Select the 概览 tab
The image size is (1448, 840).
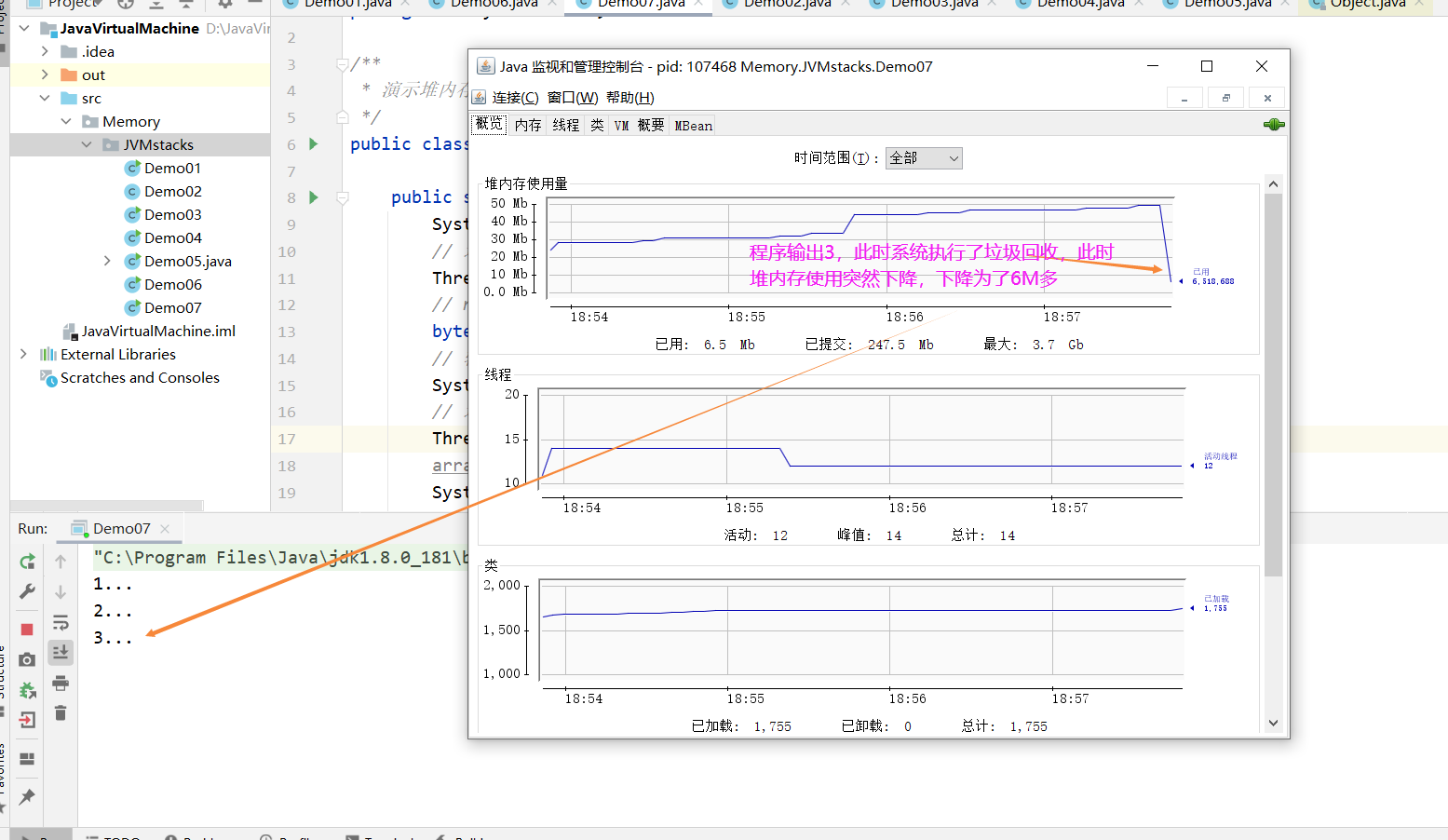(490, 124)
